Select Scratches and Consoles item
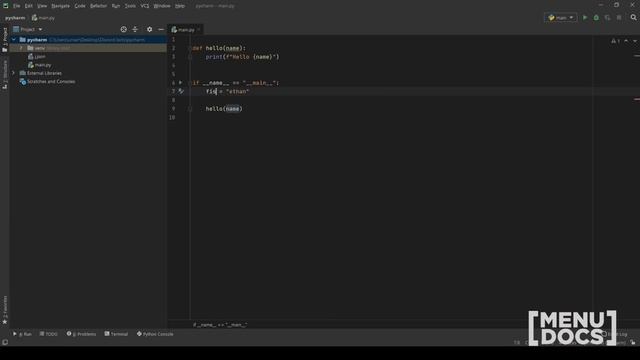 point(47,82)
